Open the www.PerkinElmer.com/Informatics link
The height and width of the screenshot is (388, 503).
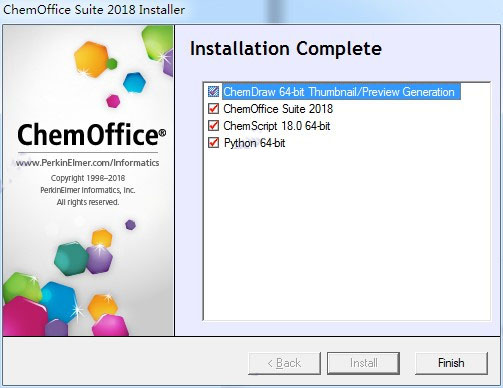tap(88, 163)
